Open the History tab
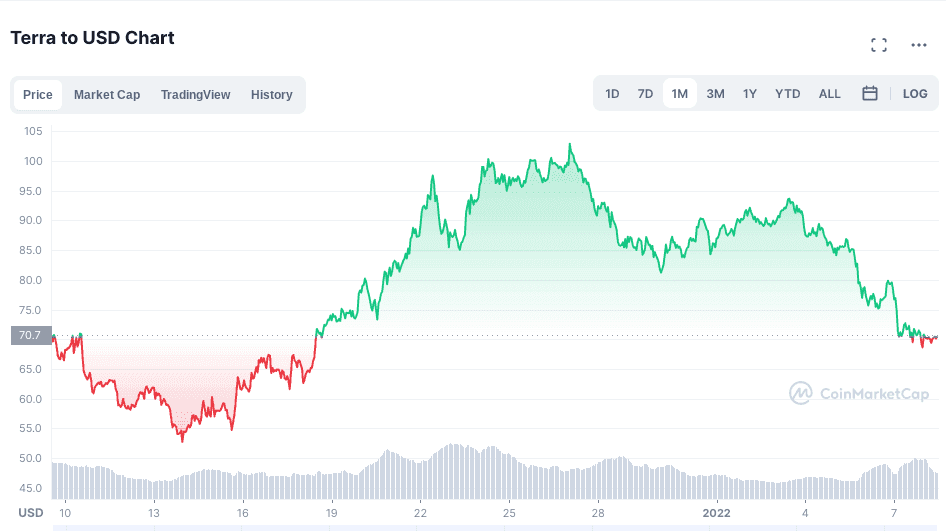The width and height of the screenshot is (946, 531). click(x=272, y=95)
